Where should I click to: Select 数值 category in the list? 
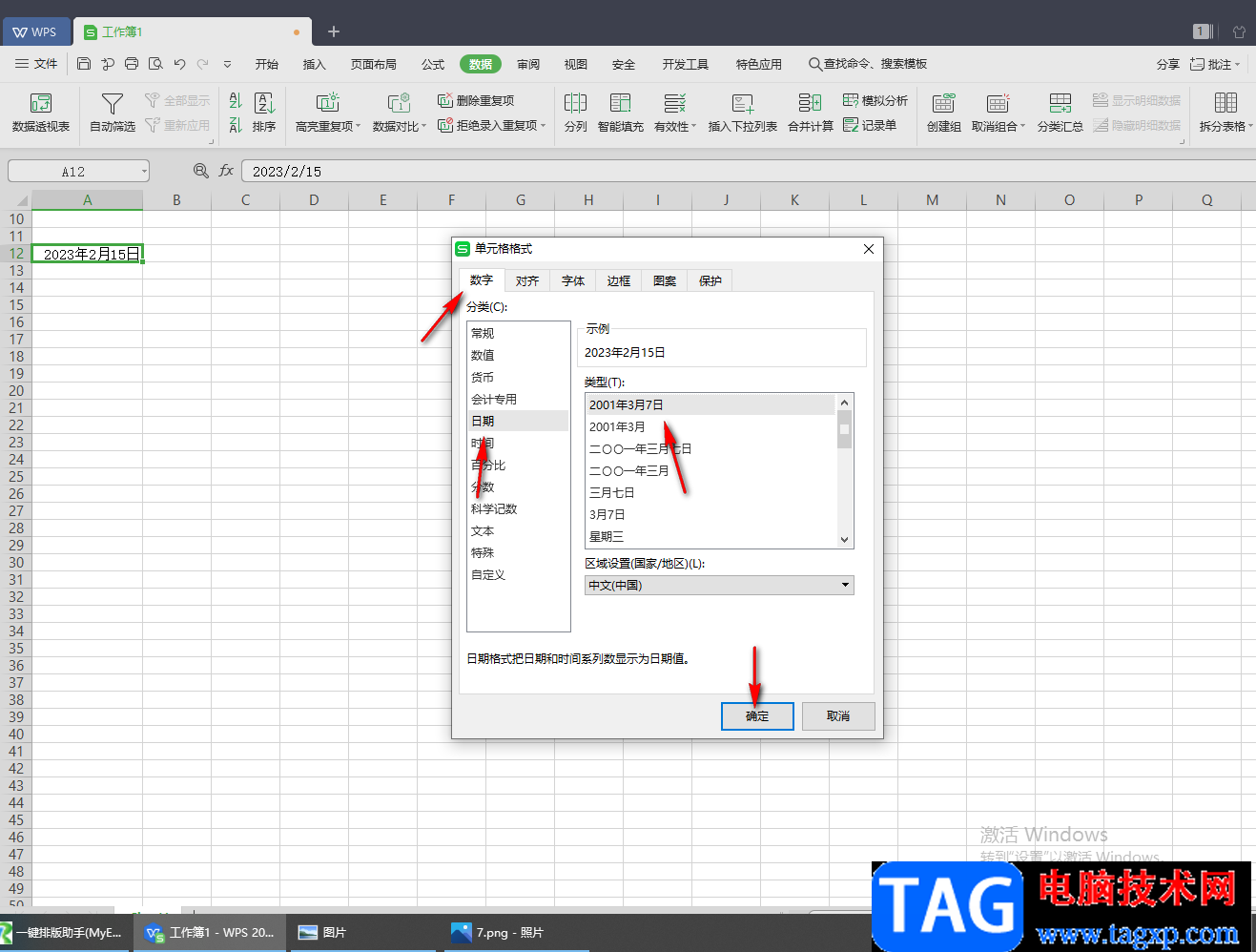coord(518,355)
